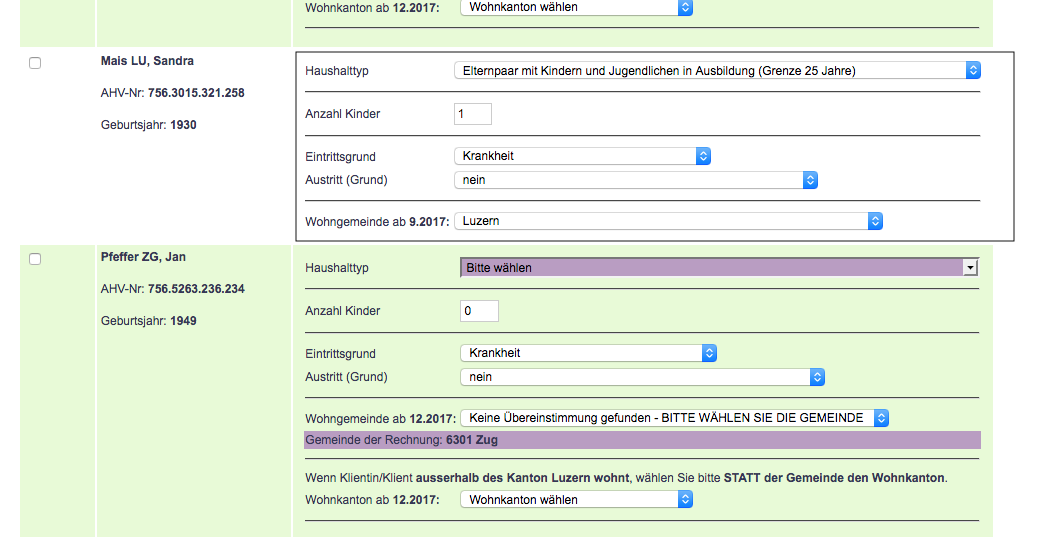Open the Haushalttyp dropdown showing Bitte wählen
The width and height of the screenshot is (1056, 537).
(718, 268)
